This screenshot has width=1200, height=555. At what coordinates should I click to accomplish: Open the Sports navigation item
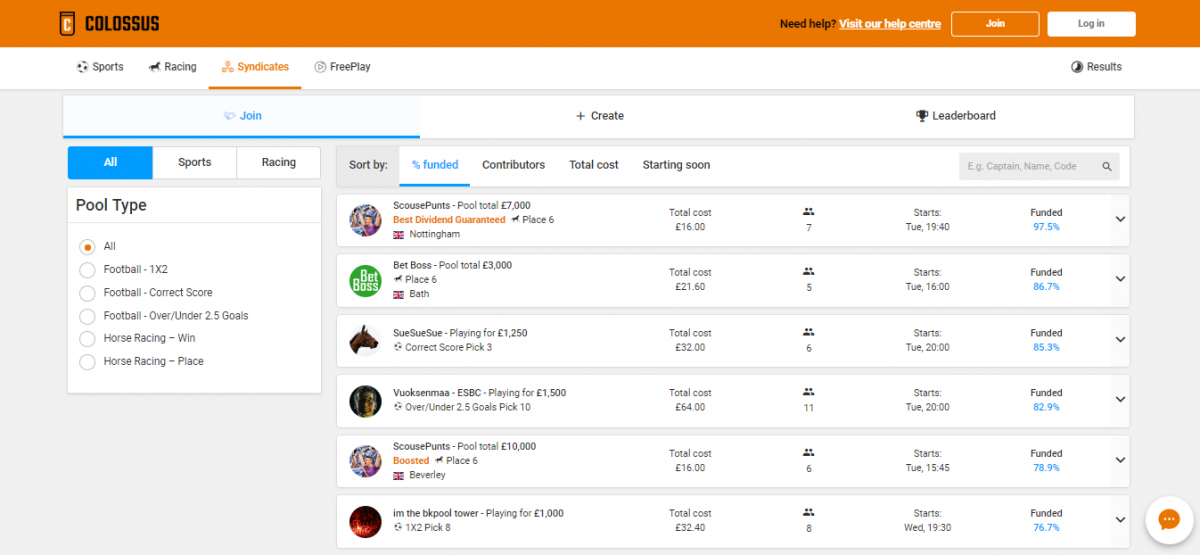point(100,67)
